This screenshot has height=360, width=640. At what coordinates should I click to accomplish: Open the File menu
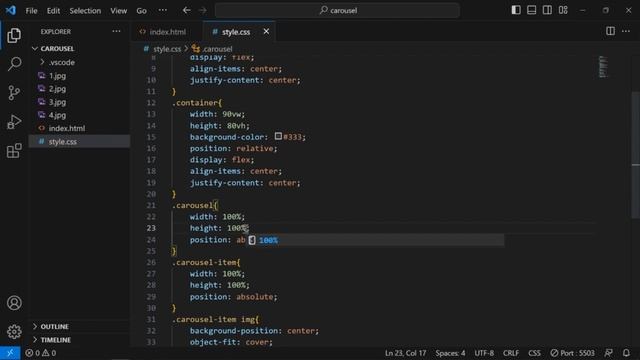tap(31, 11)
